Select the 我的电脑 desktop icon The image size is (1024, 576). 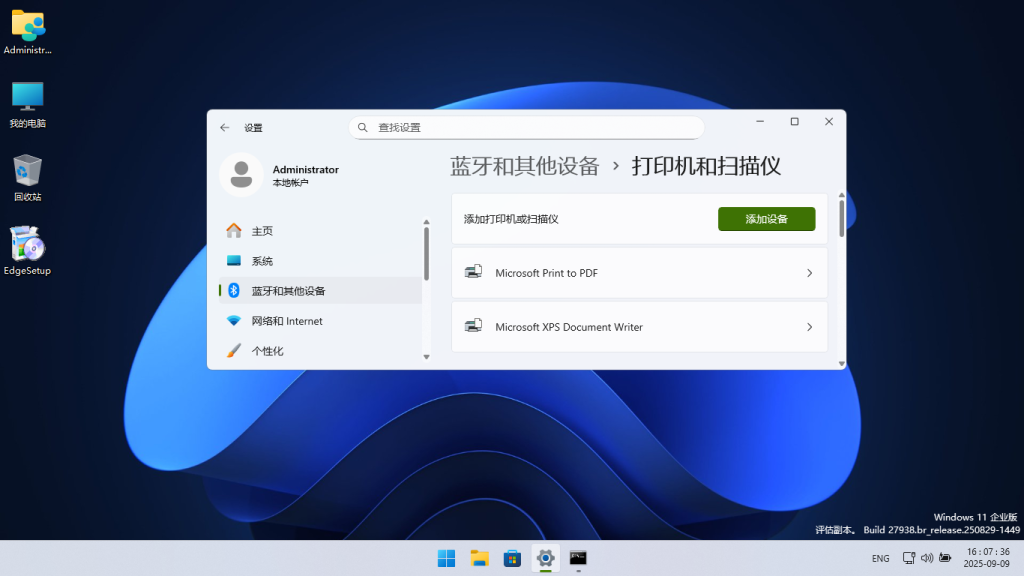point(27,105)
